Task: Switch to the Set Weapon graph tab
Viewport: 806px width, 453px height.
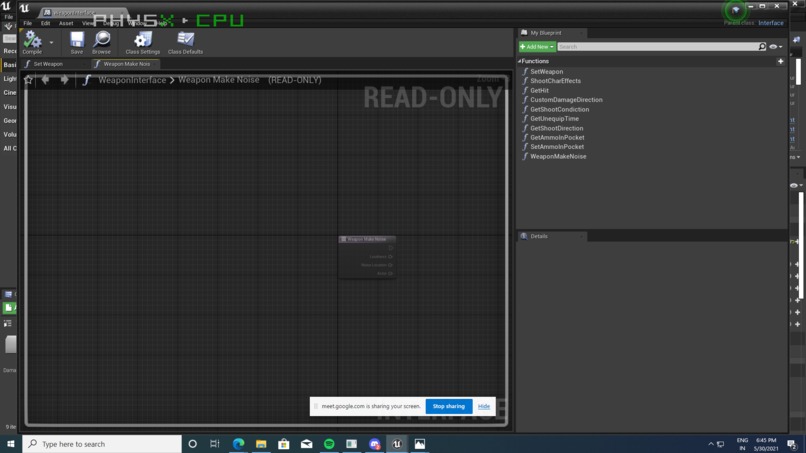Action: tap(48, 64)
